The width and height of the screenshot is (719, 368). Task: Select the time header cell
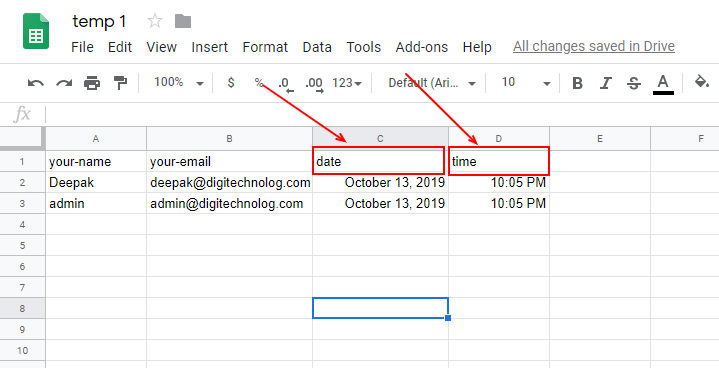[x=499, y=161]
